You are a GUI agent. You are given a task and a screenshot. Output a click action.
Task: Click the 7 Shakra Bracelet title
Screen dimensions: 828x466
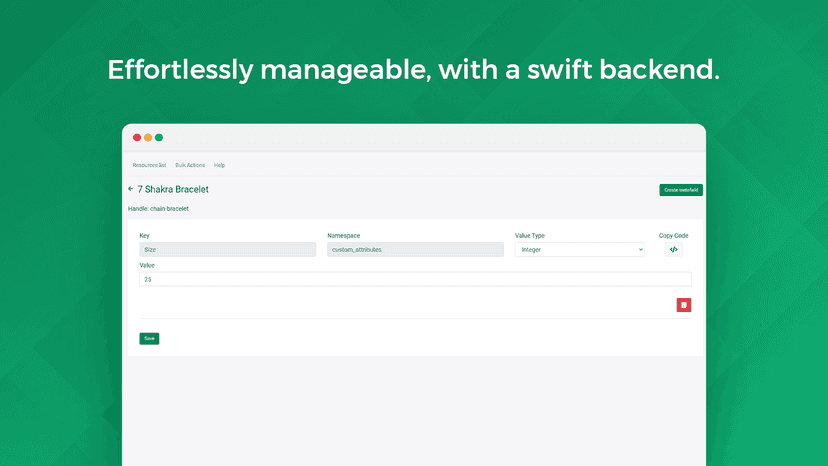pos(173,189)
